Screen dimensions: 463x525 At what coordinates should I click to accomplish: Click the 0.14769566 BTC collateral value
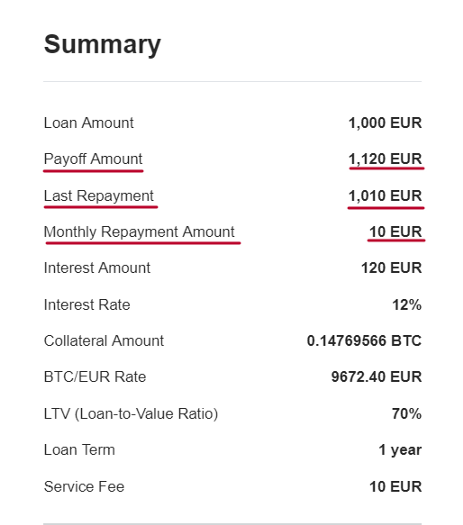point(364,341)
